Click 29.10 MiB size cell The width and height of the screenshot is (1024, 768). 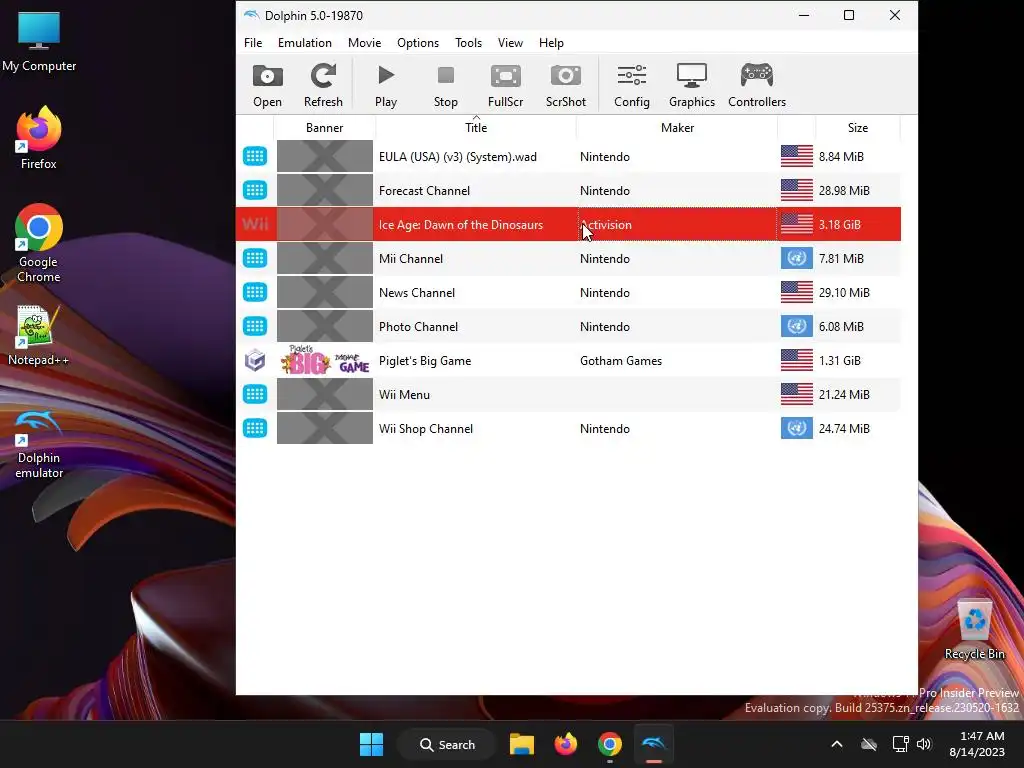coord(844,293)
